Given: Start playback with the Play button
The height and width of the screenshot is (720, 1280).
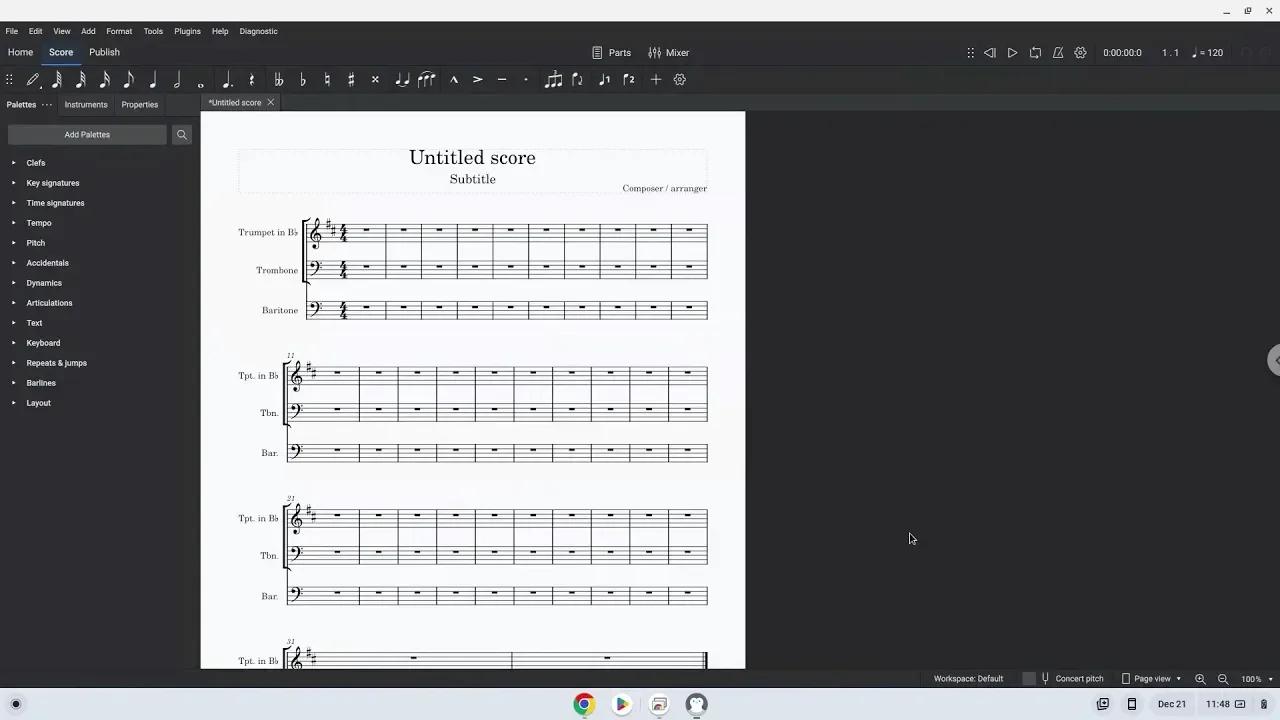Looking at the screenshot, I should pyautogui.click(x=1012, y=52).
